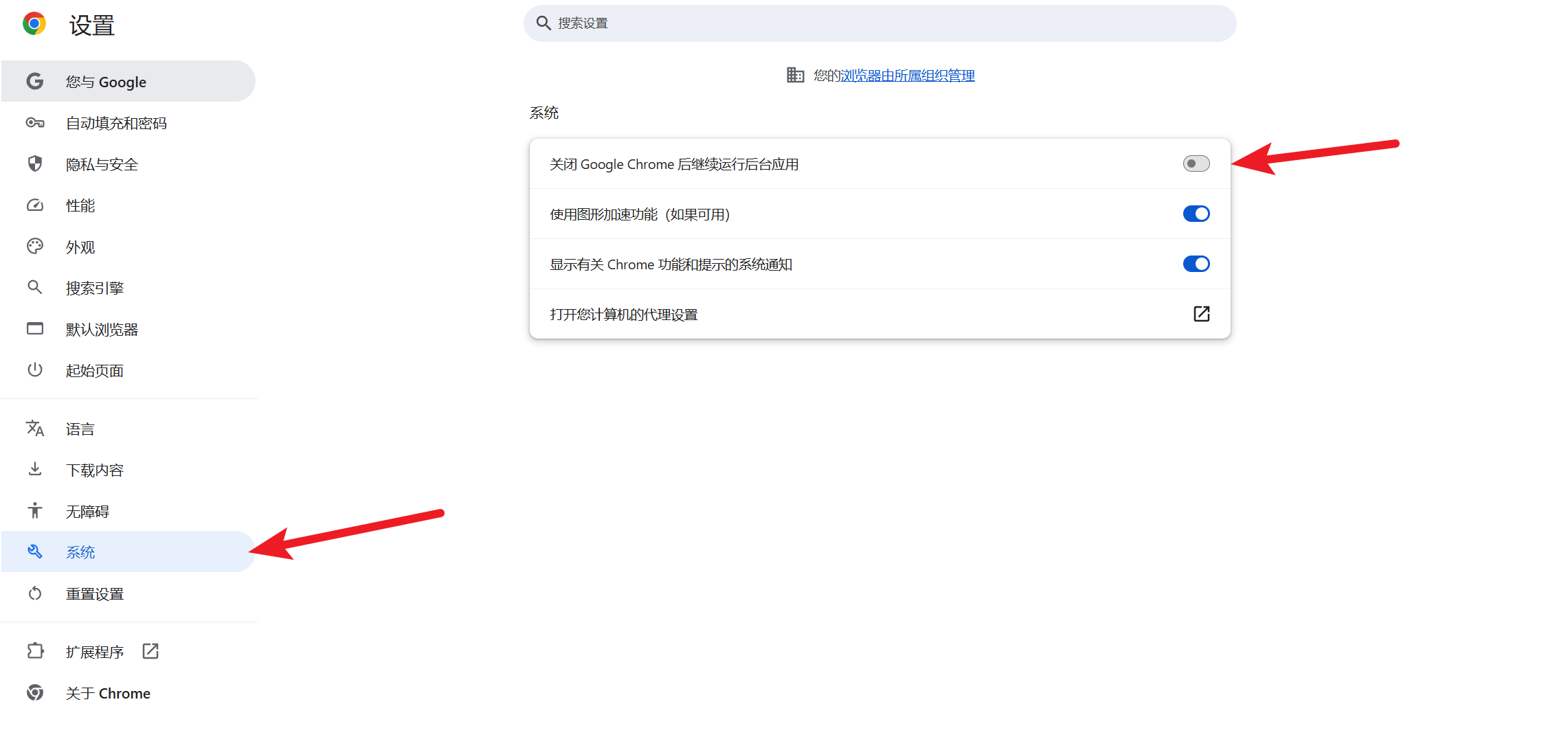Click the power icon for 起始页面
The height and width of the screenshot is (737, 1568).
35,370
